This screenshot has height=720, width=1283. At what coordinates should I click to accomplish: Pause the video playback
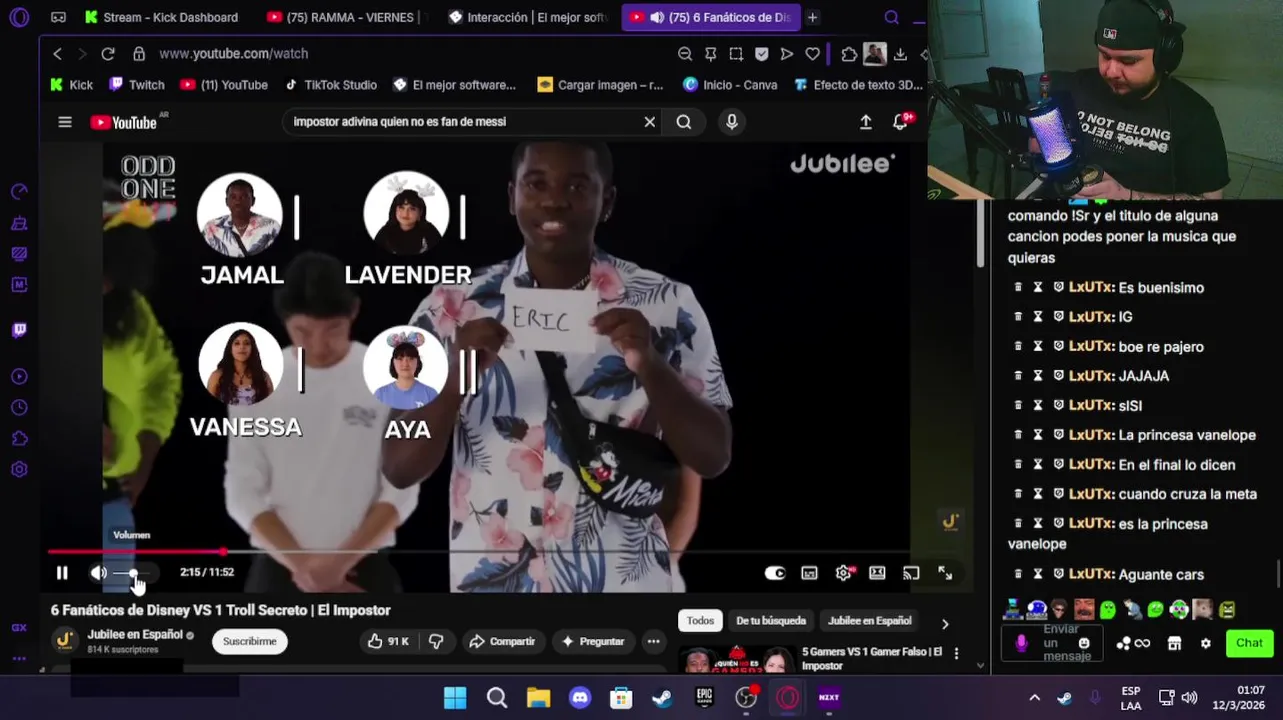pyautogui.click(x=62, y=573)
